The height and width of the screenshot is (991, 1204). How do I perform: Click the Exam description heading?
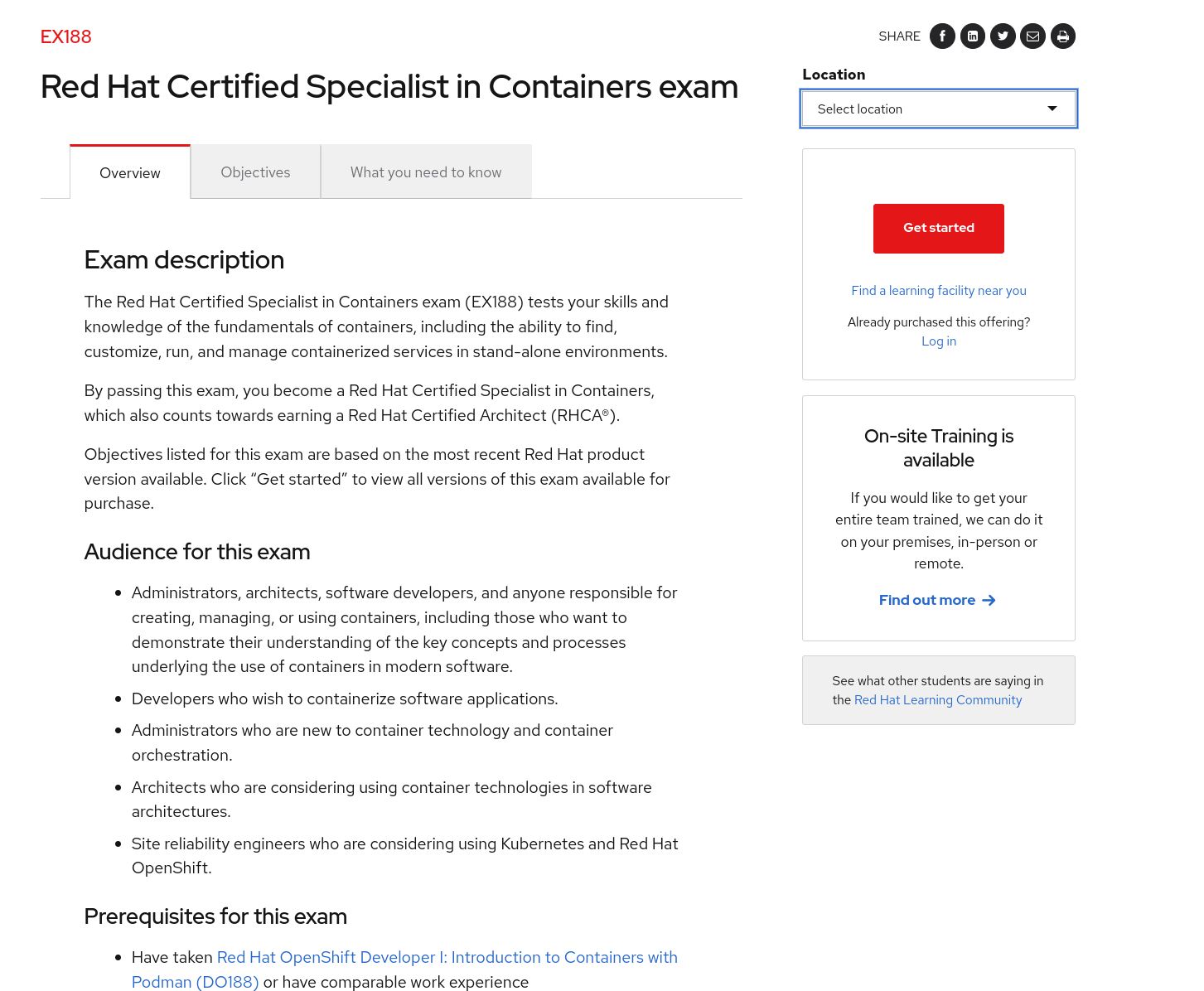point(184,260)
